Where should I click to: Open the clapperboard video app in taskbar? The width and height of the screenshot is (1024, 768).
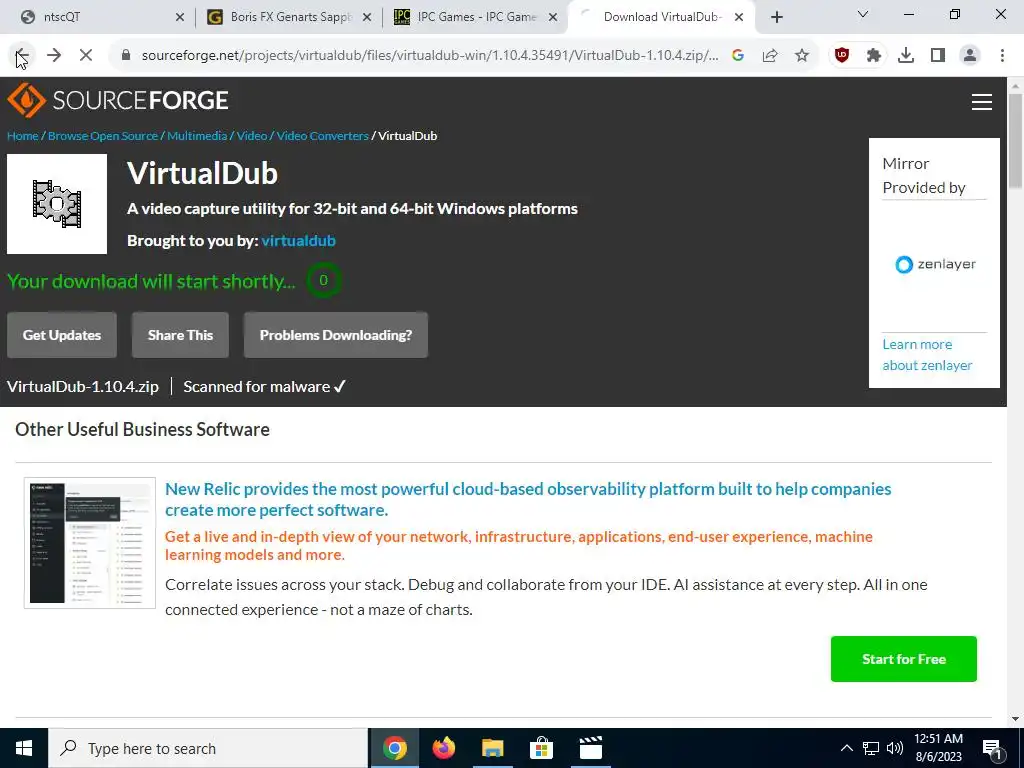590,748
